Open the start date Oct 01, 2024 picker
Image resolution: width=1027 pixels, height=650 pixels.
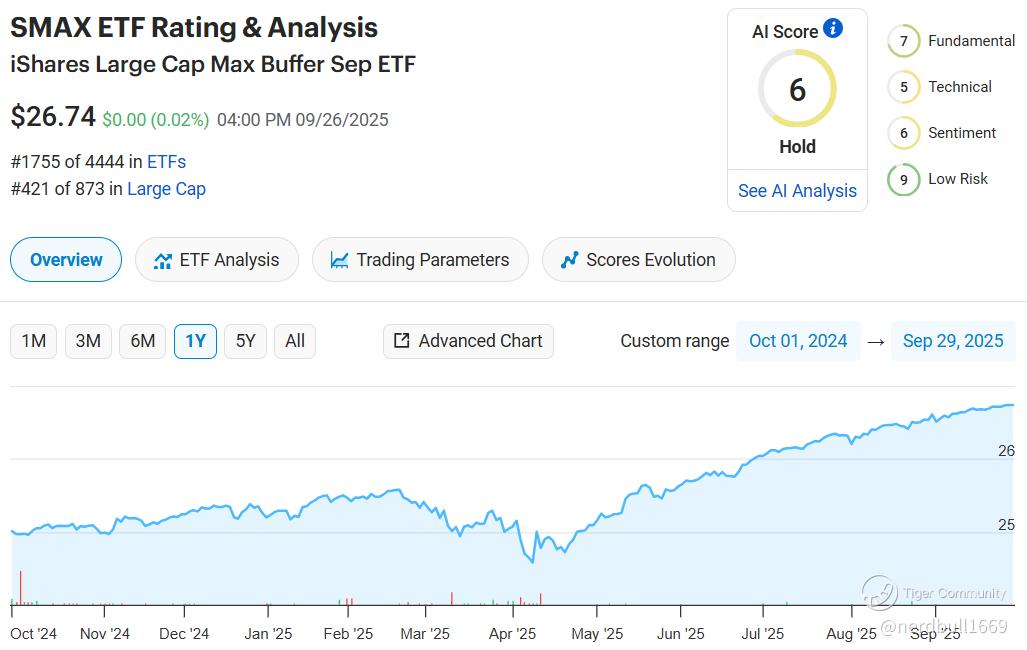point(798,341)
